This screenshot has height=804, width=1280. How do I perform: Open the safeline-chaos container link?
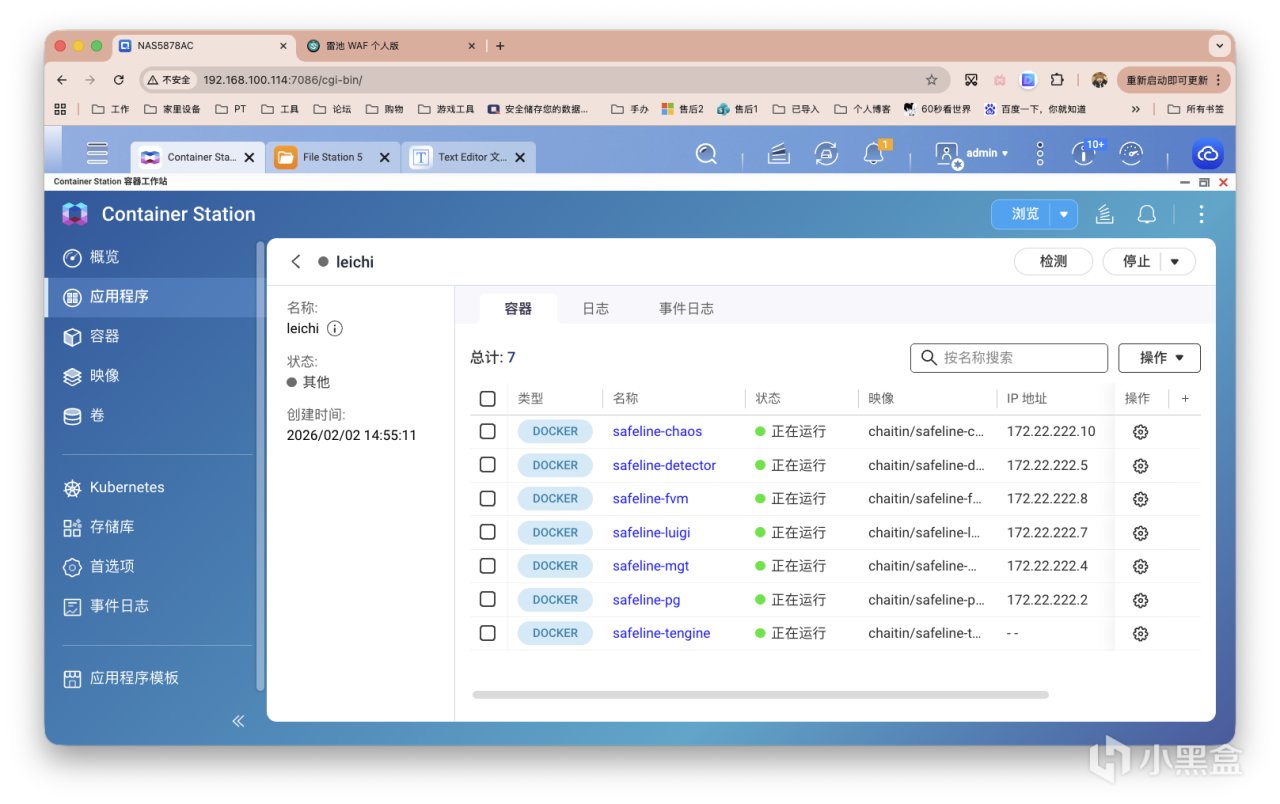657,432
